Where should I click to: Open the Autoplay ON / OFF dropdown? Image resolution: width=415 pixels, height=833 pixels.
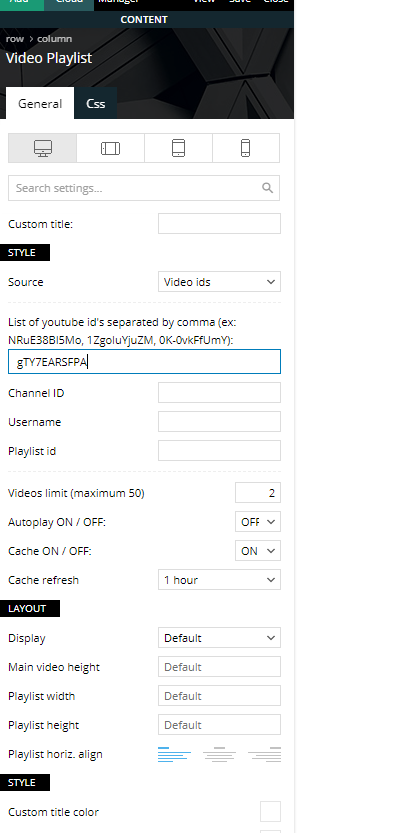coord(258,522)
